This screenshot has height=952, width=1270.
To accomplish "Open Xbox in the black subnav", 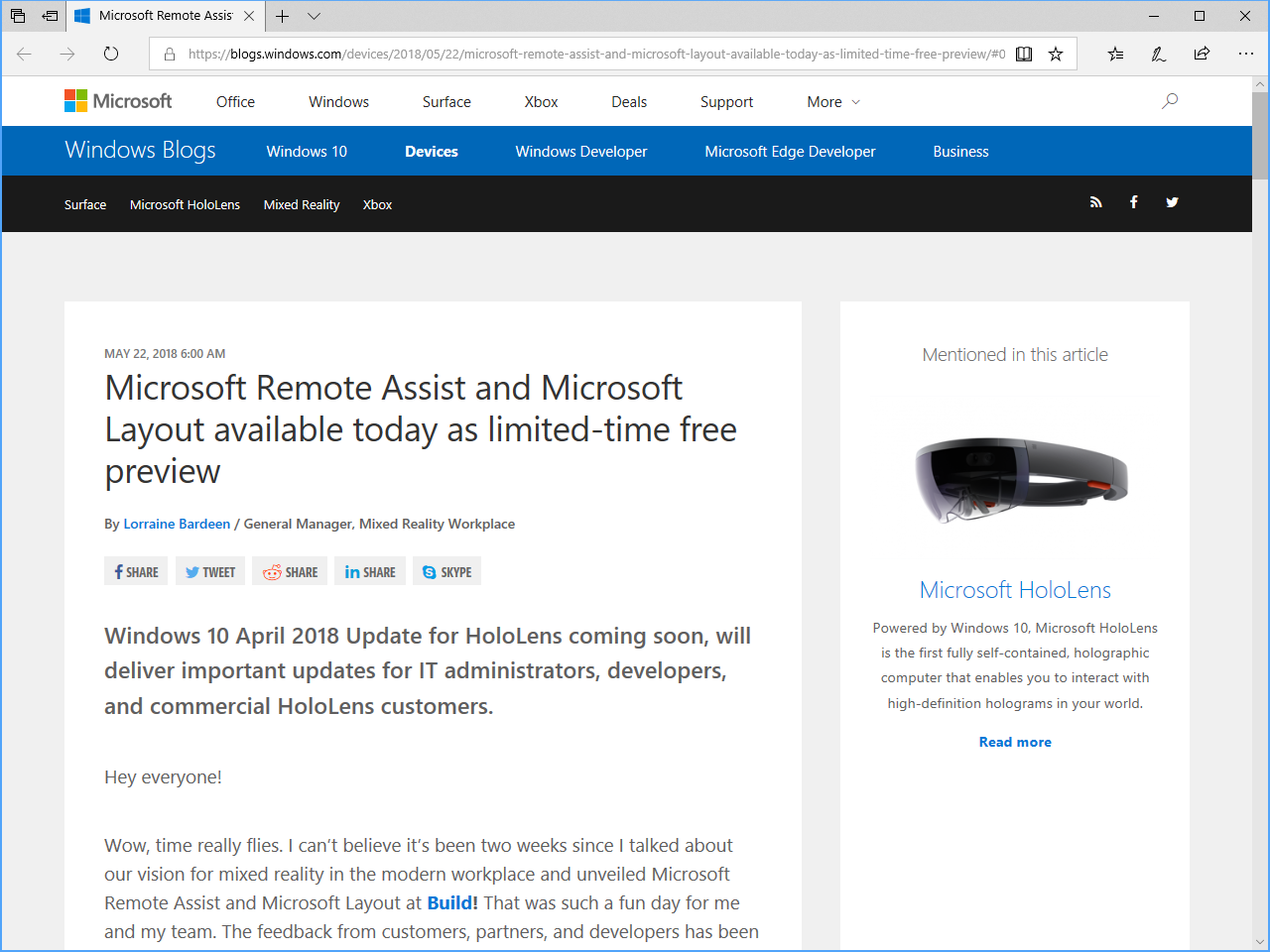I will [x=377, y=205].
